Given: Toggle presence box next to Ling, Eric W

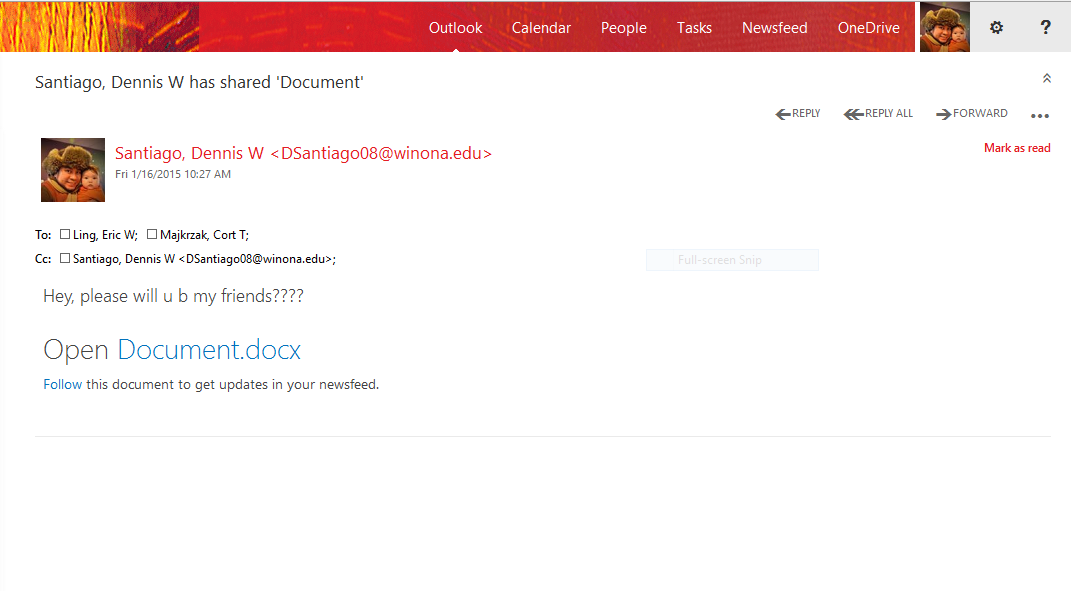Looking at the screenshot, I should tap(65, 234).
